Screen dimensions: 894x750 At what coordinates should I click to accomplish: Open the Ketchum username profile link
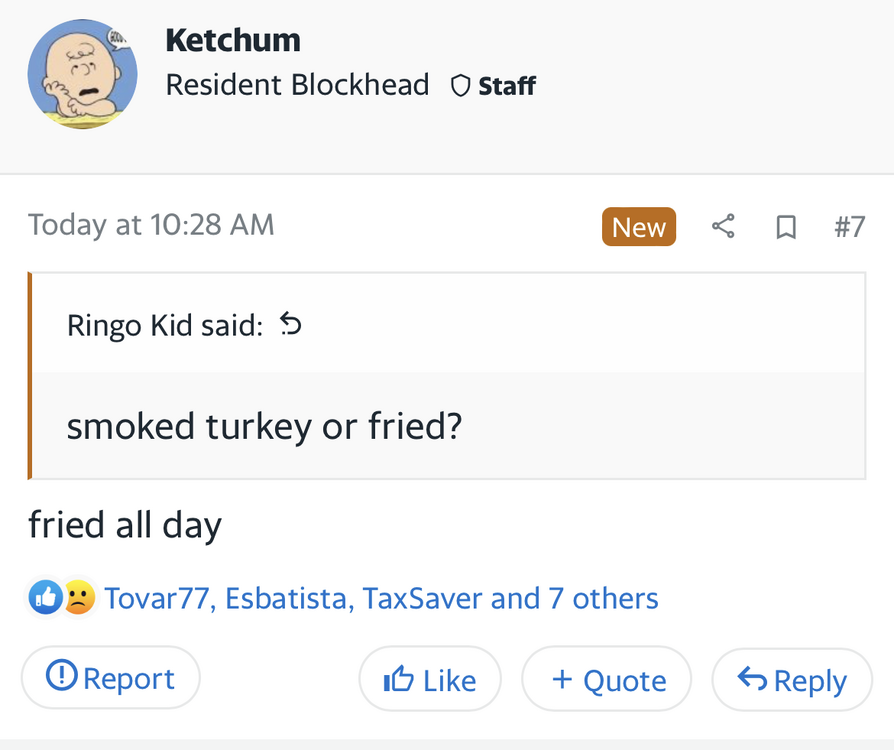click(x=233, y=41)
